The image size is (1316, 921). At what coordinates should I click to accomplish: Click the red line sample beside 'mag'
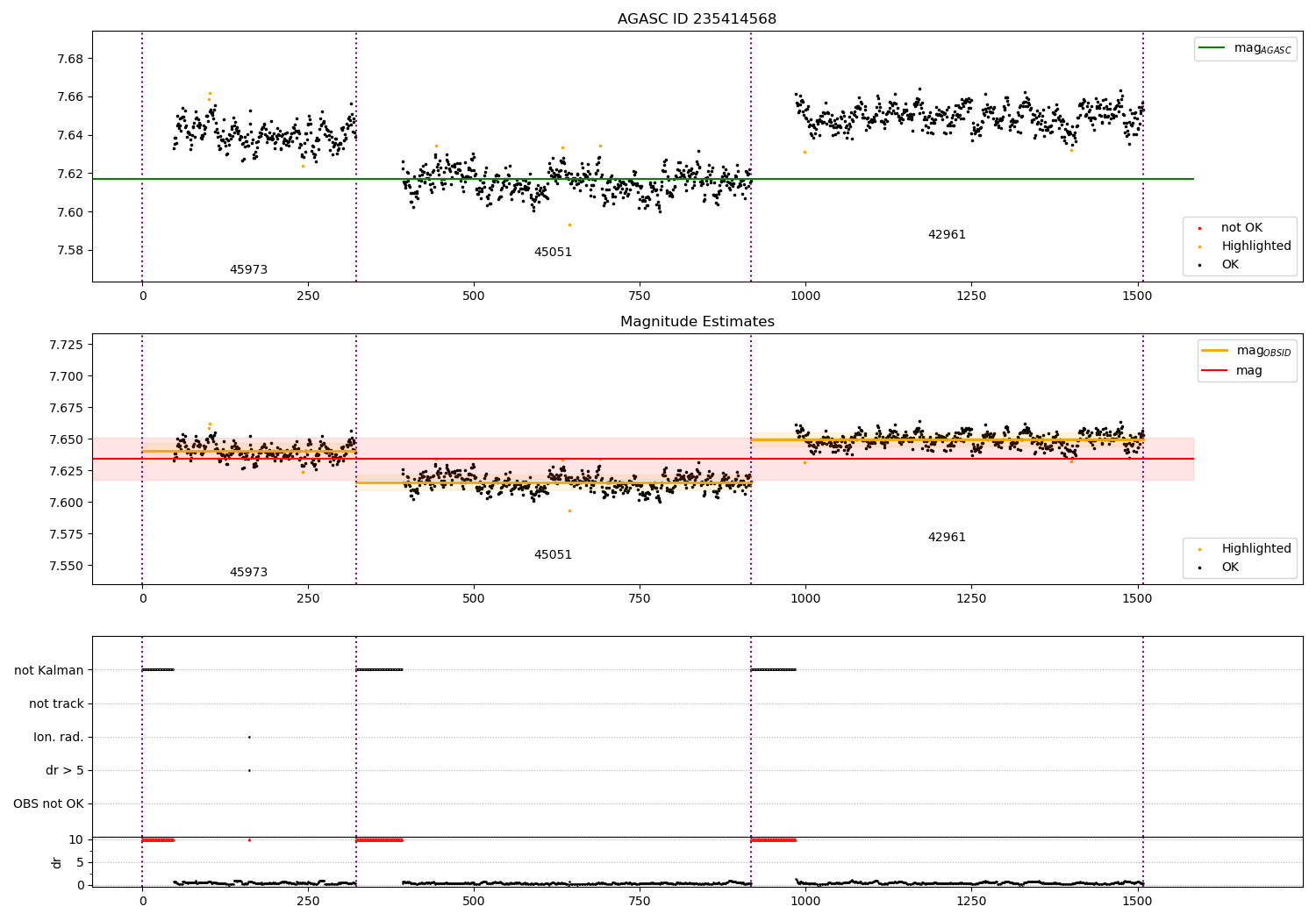tap(1214, 370)
